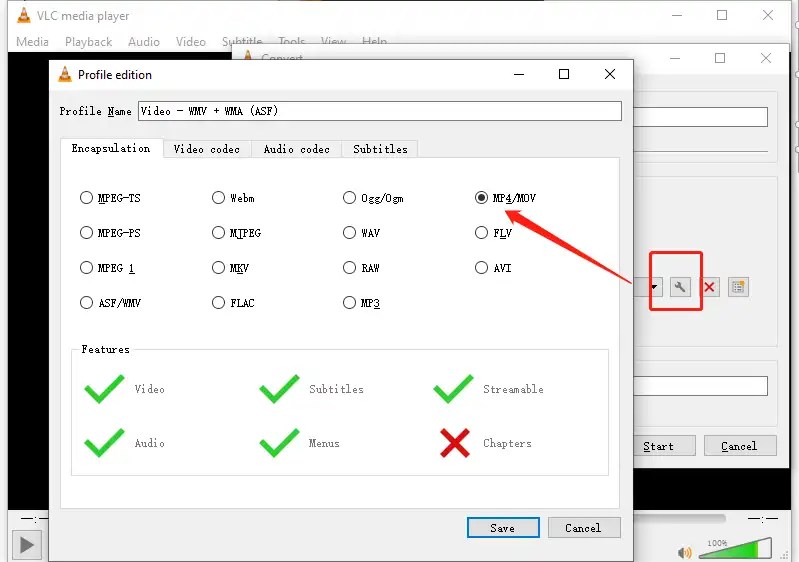Select WAV encapsulation
This screenshot has width=799, height=562.
point(361,233)
